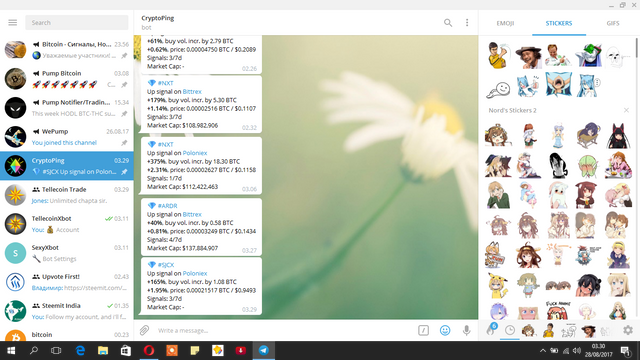
Task: Select the CryptoPing chat in the list
Action: pos(67,166)
